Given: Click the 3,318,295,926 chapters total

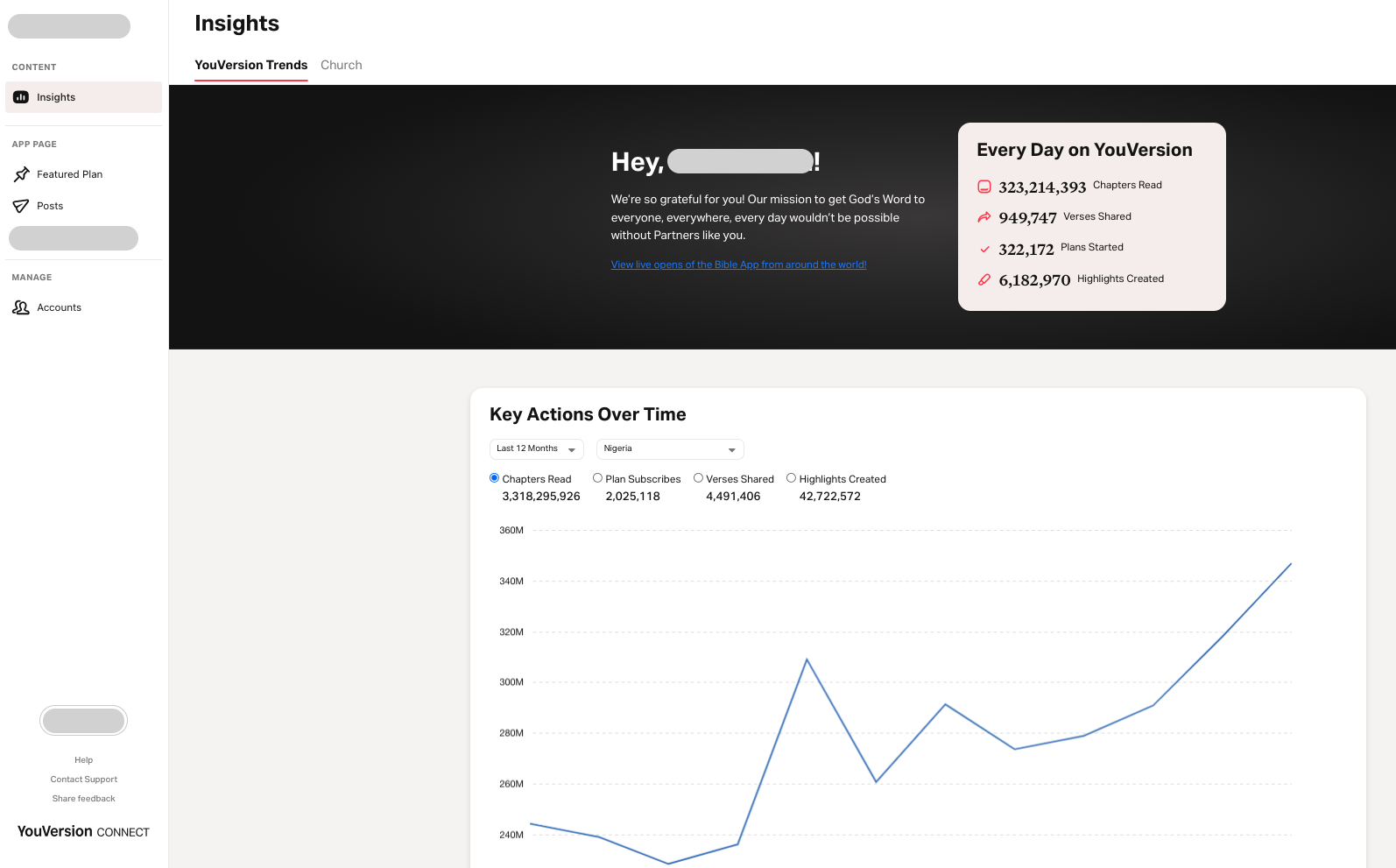Looking at the screenshot, I should point(541,497).
